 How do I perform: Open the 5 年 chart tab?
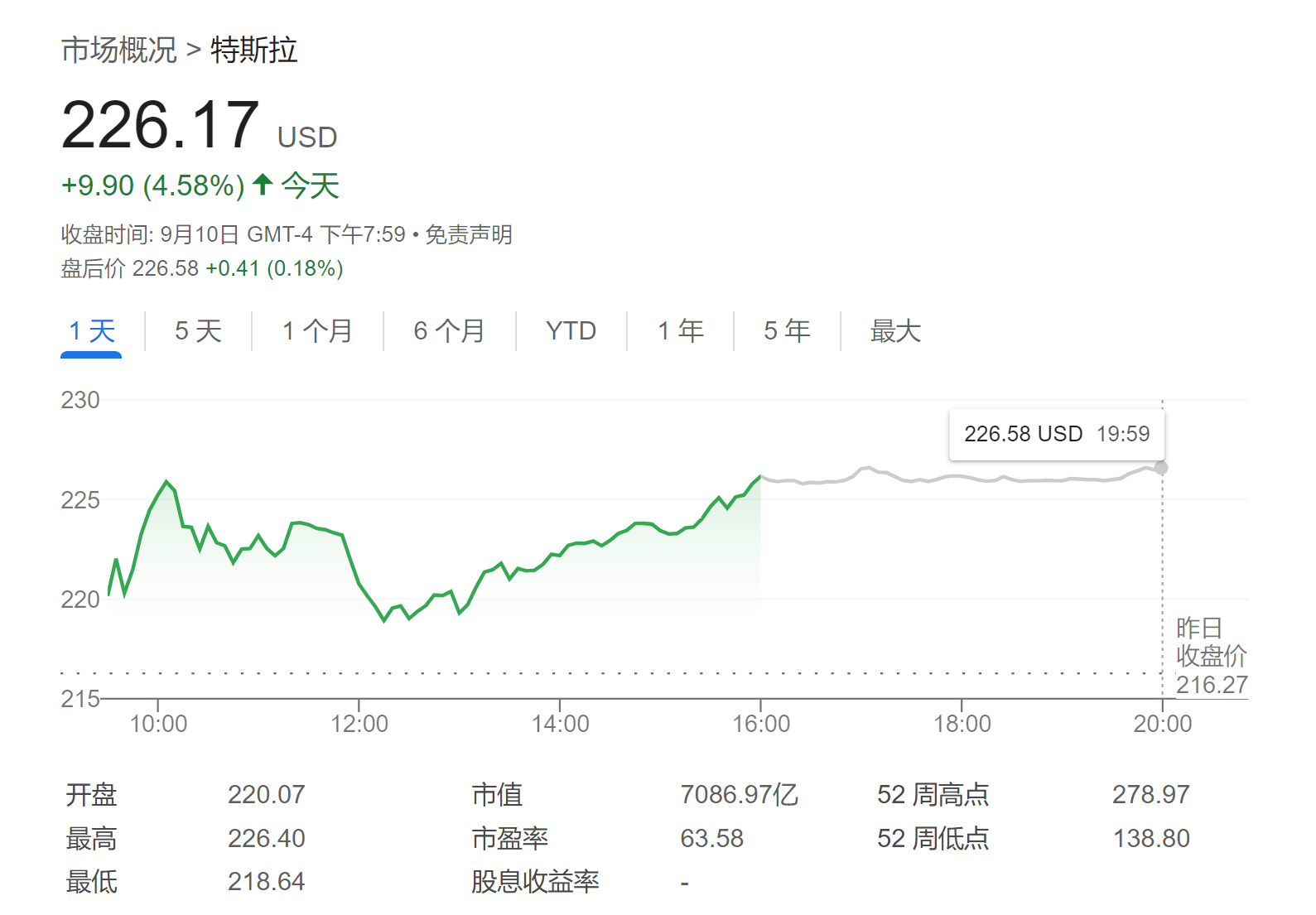pos(787,331)
